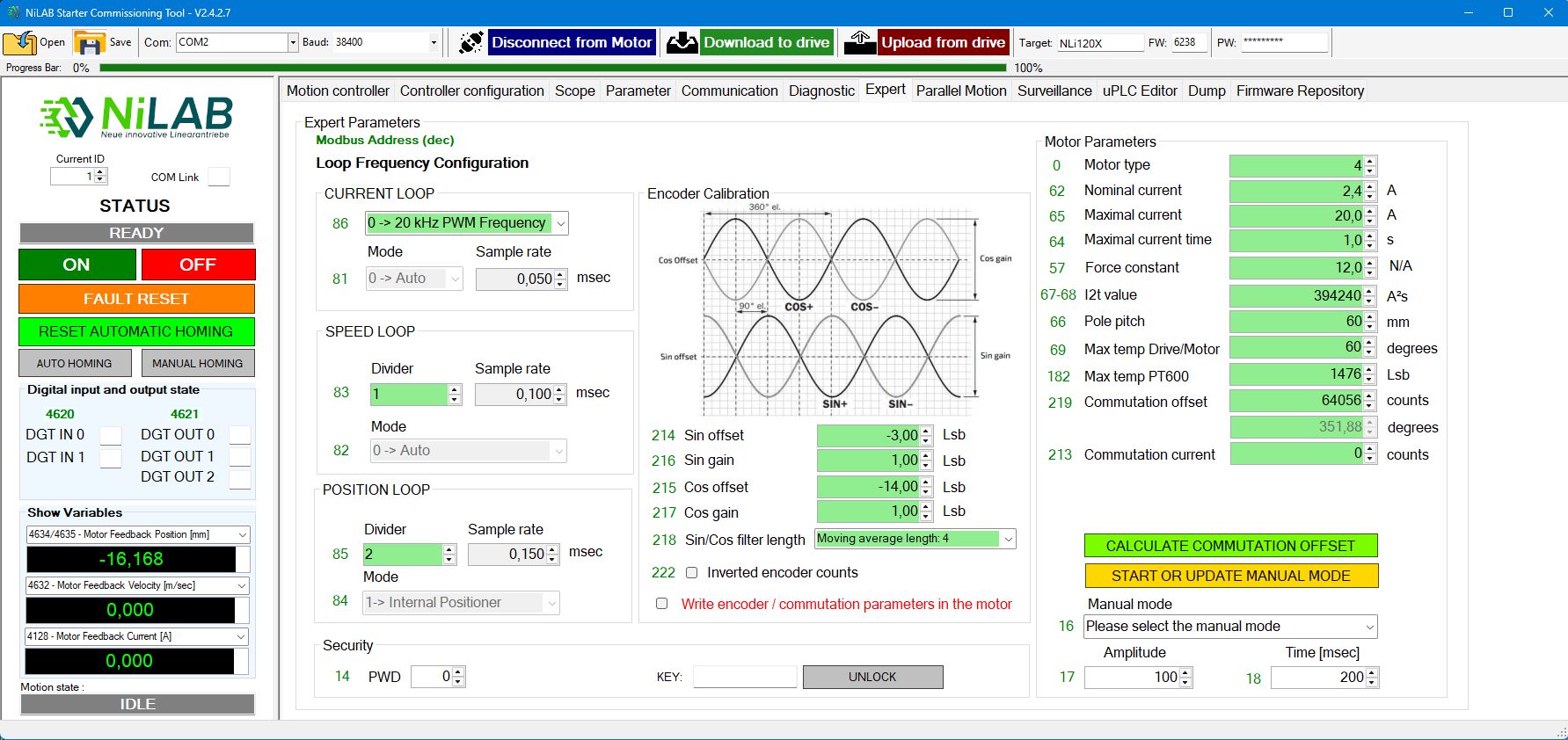Click the motor connection plug icon

(470, 42)
